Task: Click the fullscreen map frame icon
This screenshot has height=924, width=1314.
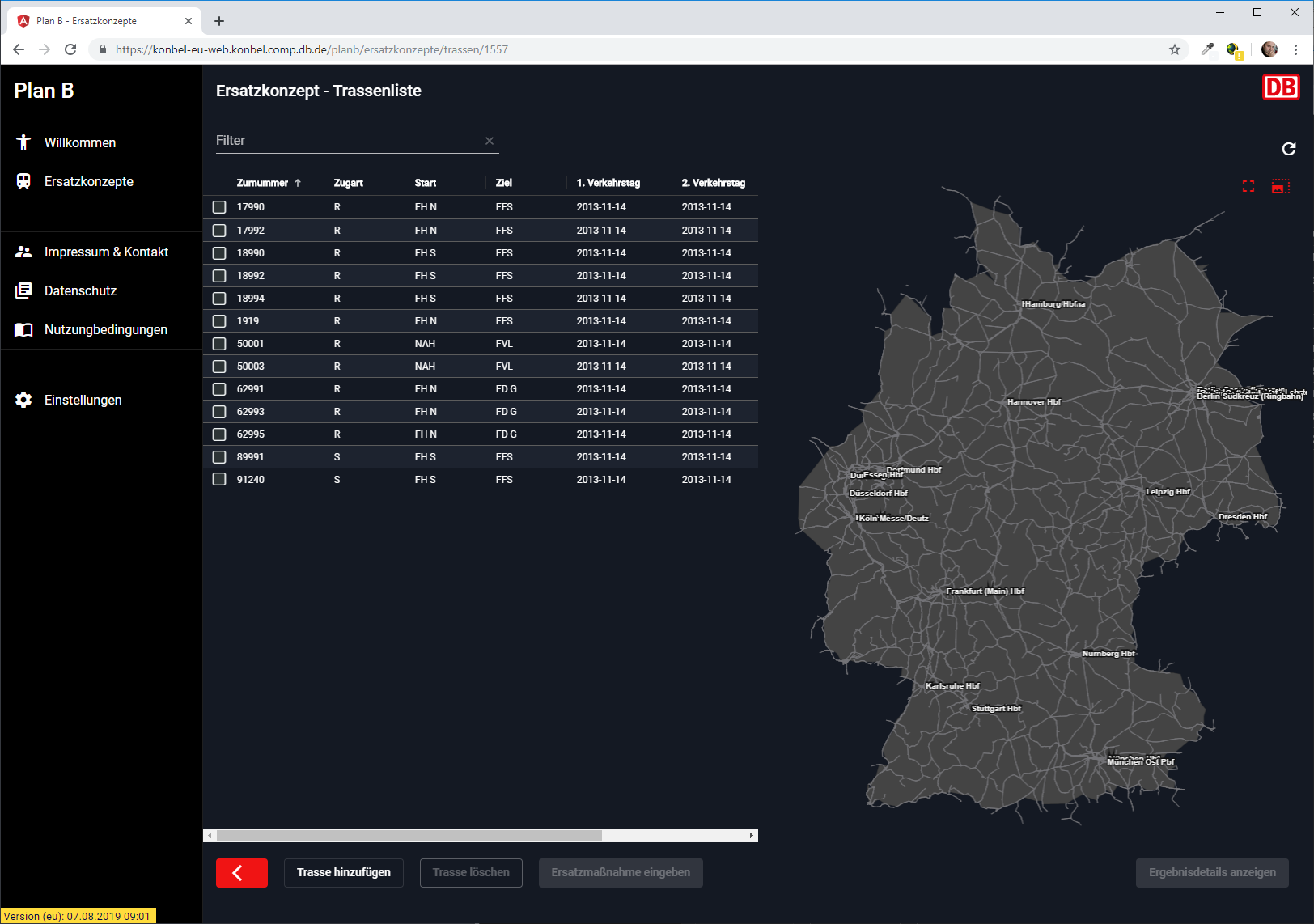Action: 1248,187
